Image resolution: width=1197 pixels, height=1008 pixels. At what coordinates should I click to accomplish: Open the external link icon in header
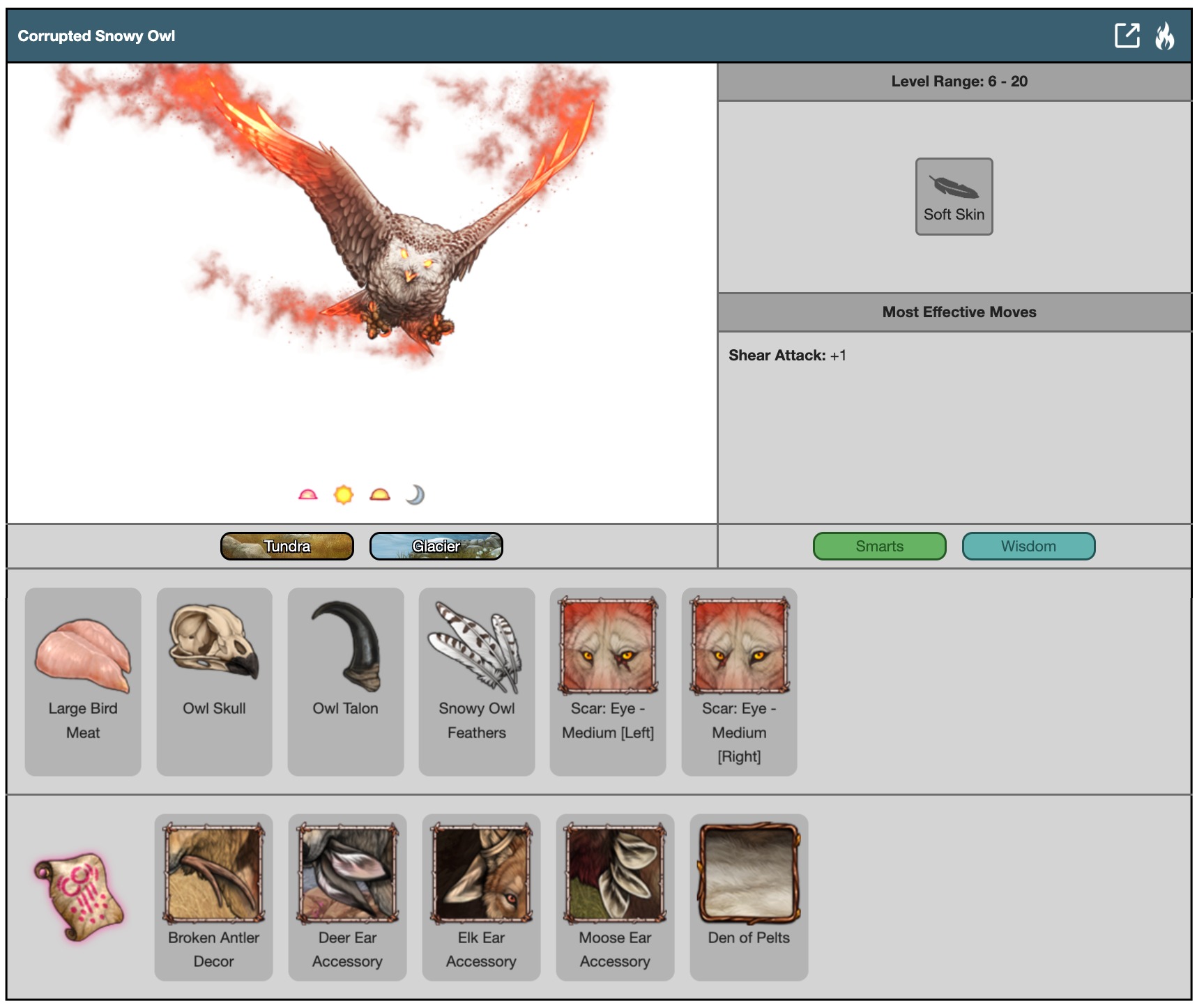1126,36
